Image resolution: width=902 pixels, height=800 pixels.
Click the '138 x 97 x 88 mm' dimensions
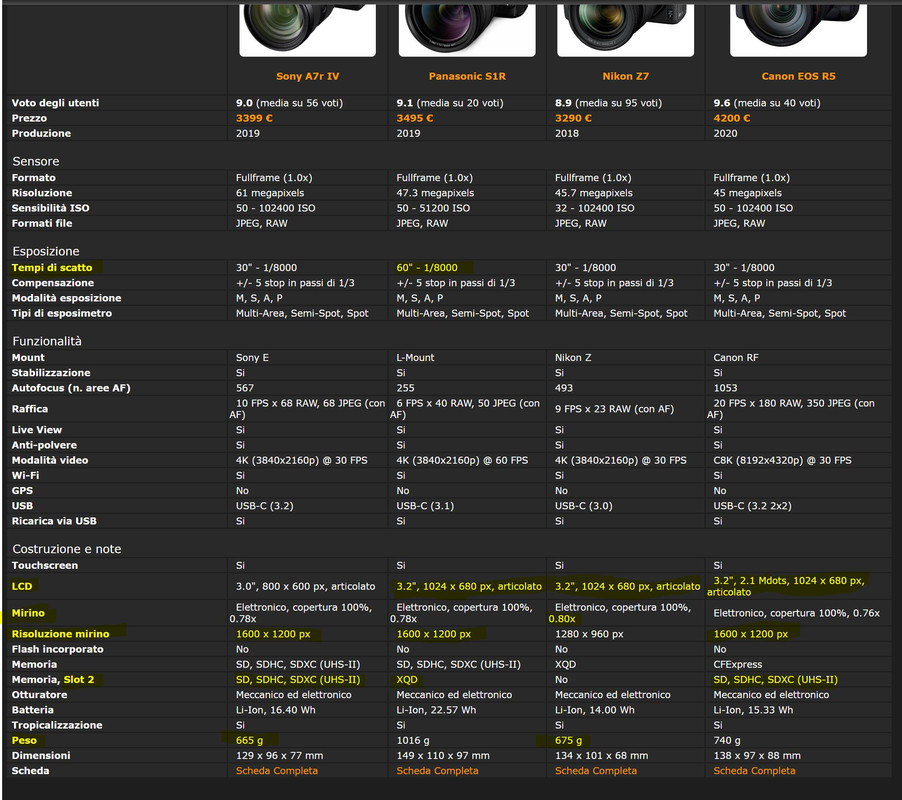tap(757, 755)
